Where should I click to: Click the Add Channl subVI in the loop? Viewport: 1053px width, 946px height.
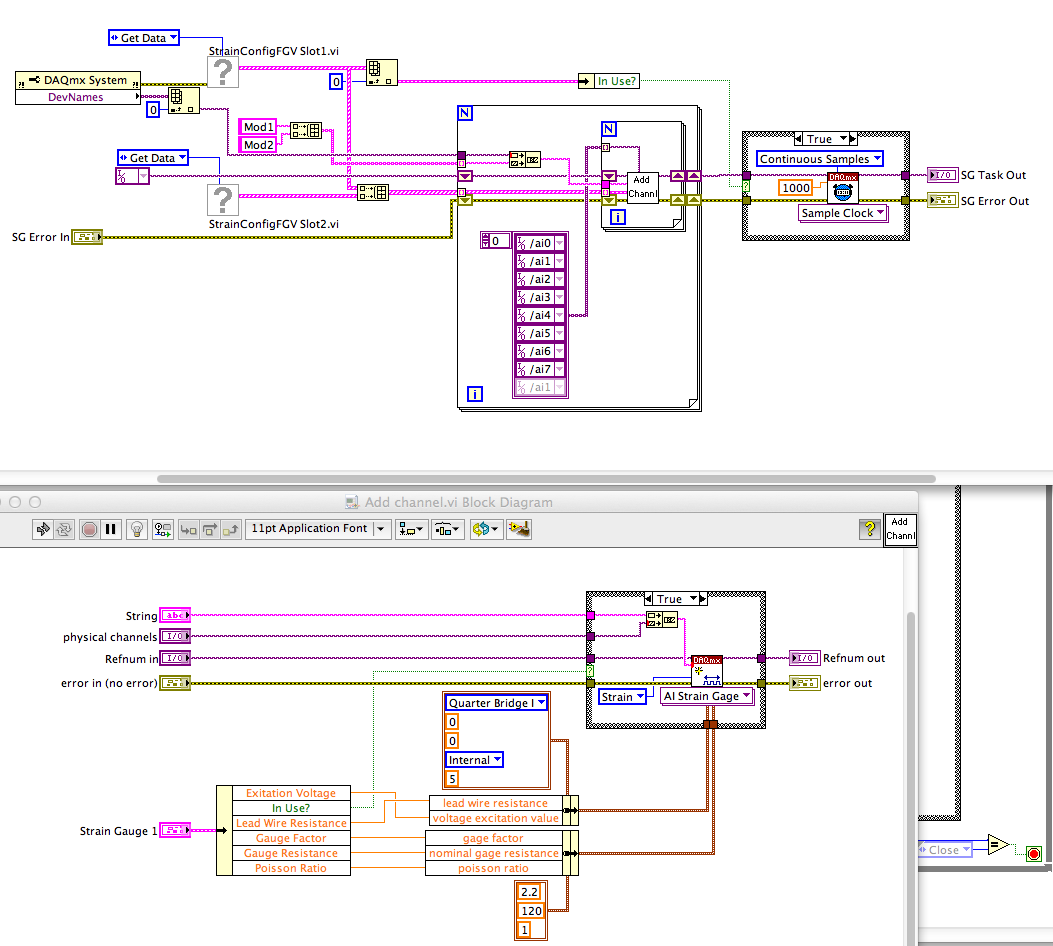[643, 187]
